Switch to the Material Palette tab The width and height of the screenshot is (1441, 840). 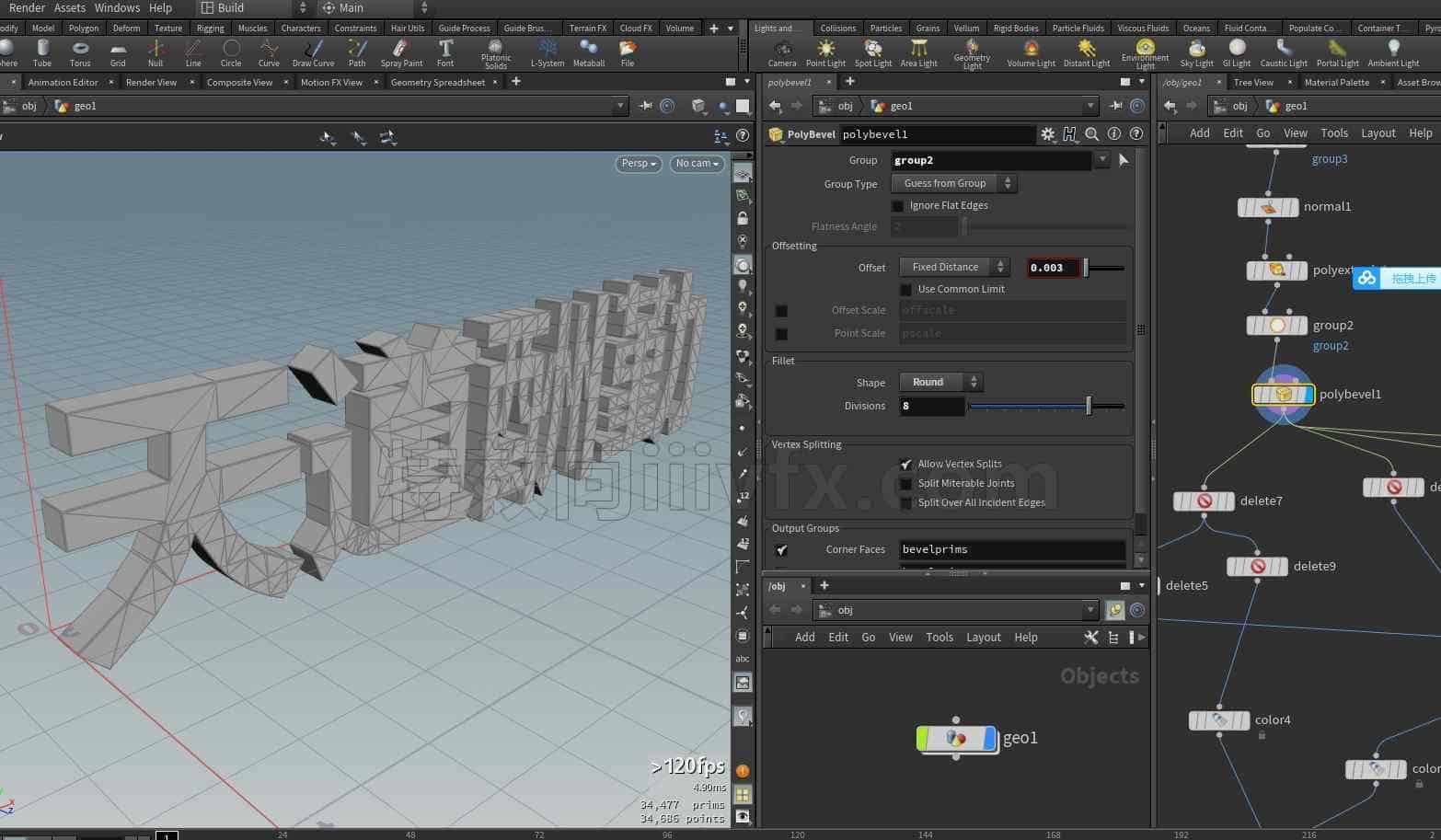coord(1336,82)
